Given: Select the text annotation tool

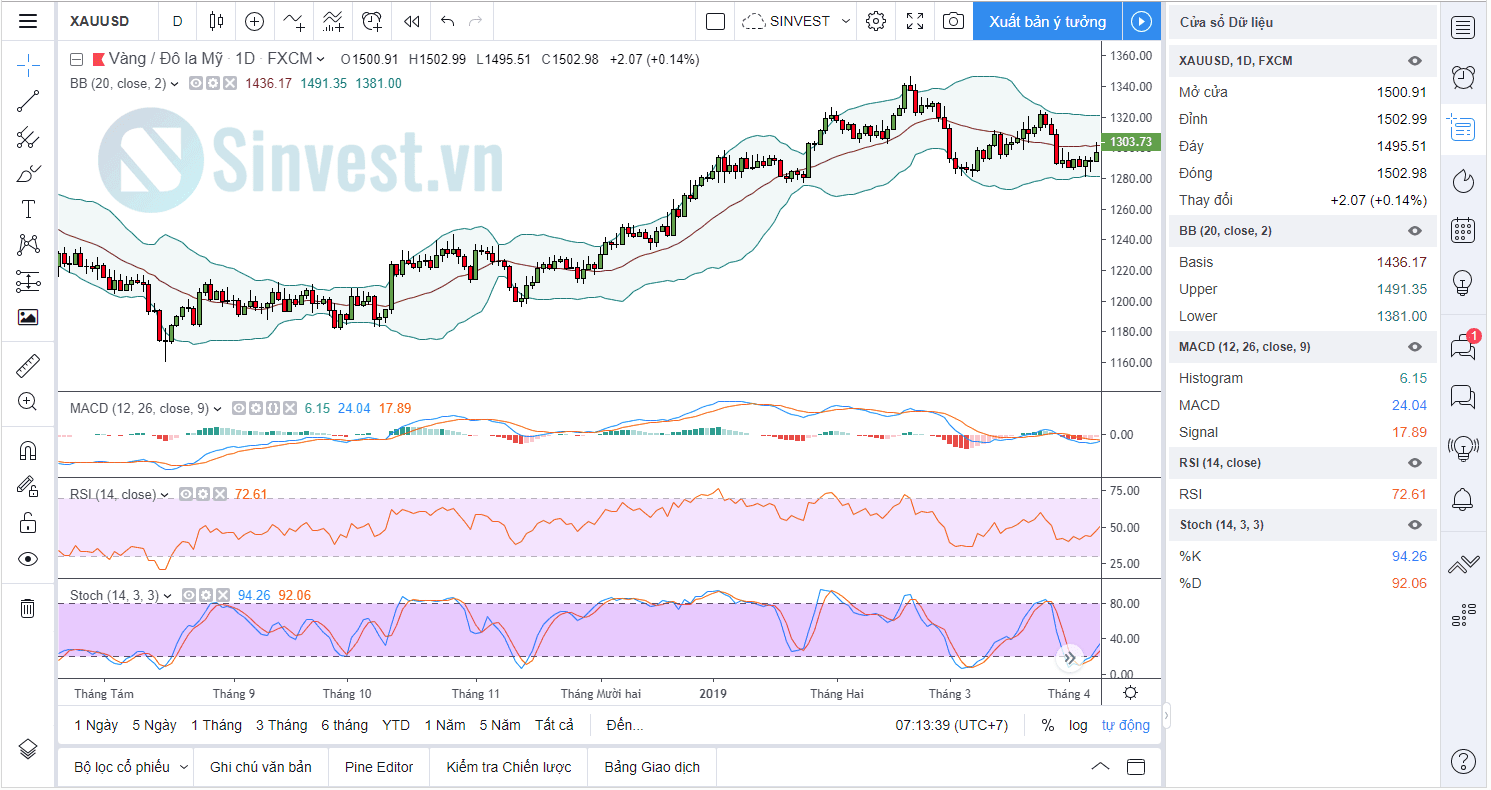Looking at the screenshot, I should [28, 209].
